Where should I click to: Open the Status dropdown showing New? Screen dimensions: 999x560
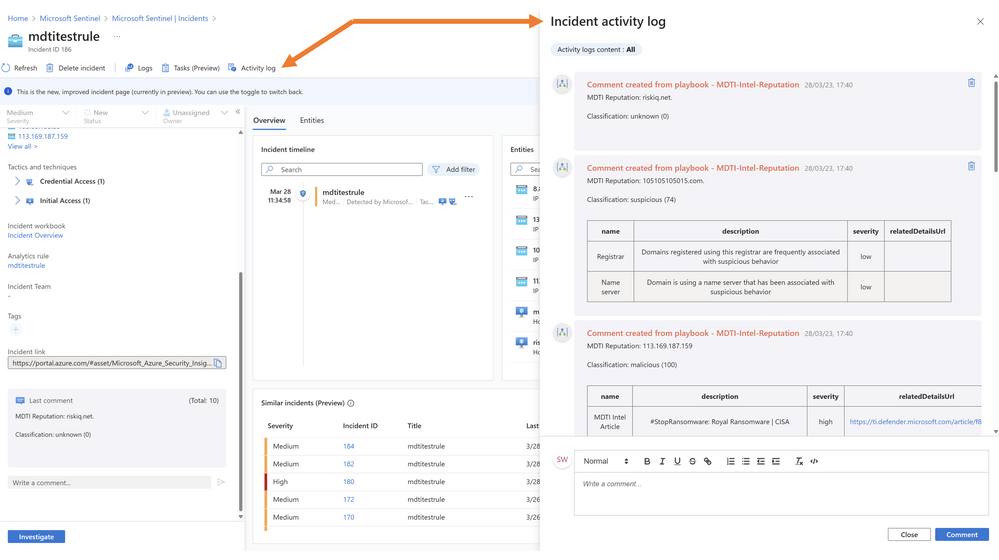(115, 115)
